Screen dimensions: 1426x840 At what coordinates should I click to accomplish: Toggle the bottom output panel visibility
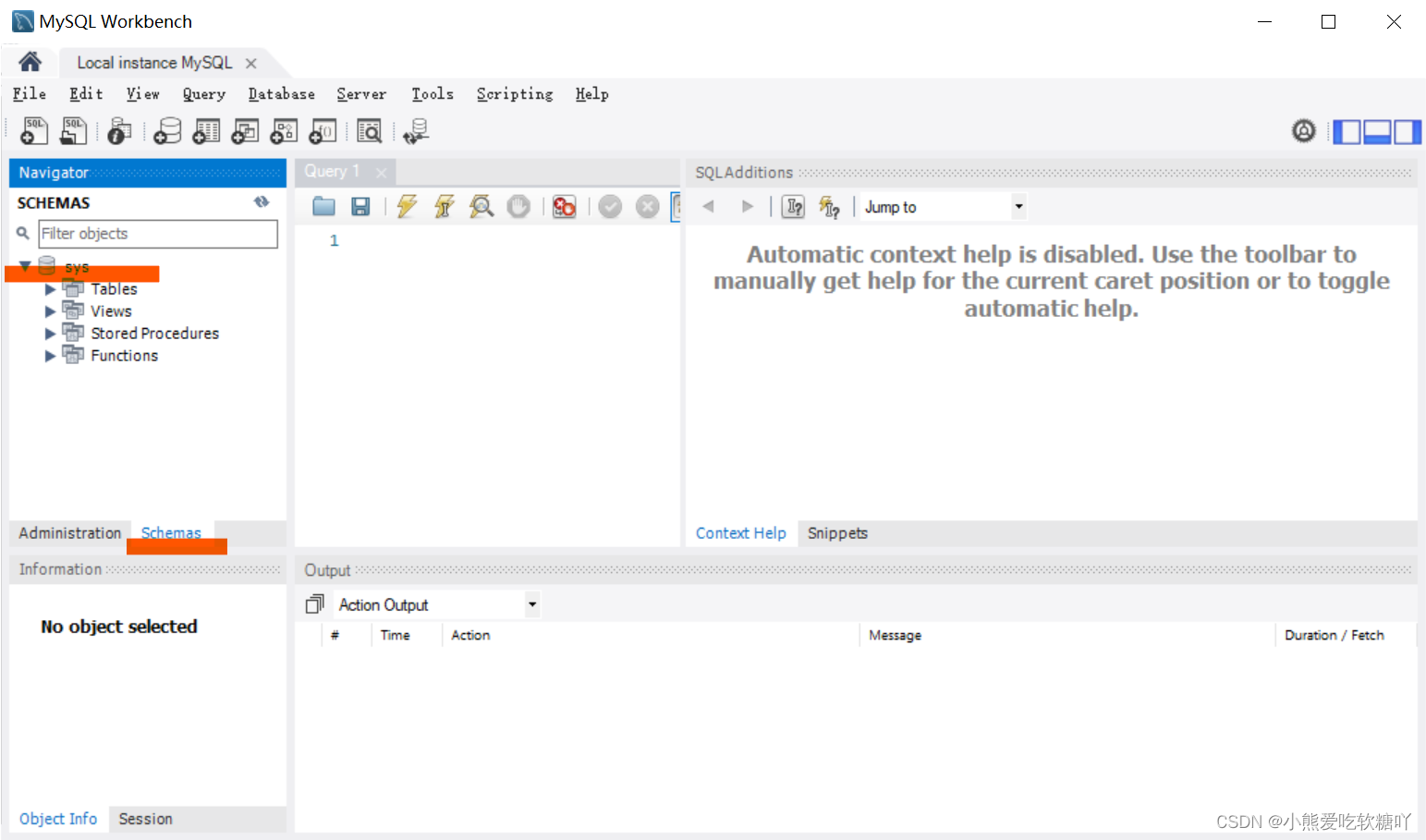click(x=1377, y=132)
